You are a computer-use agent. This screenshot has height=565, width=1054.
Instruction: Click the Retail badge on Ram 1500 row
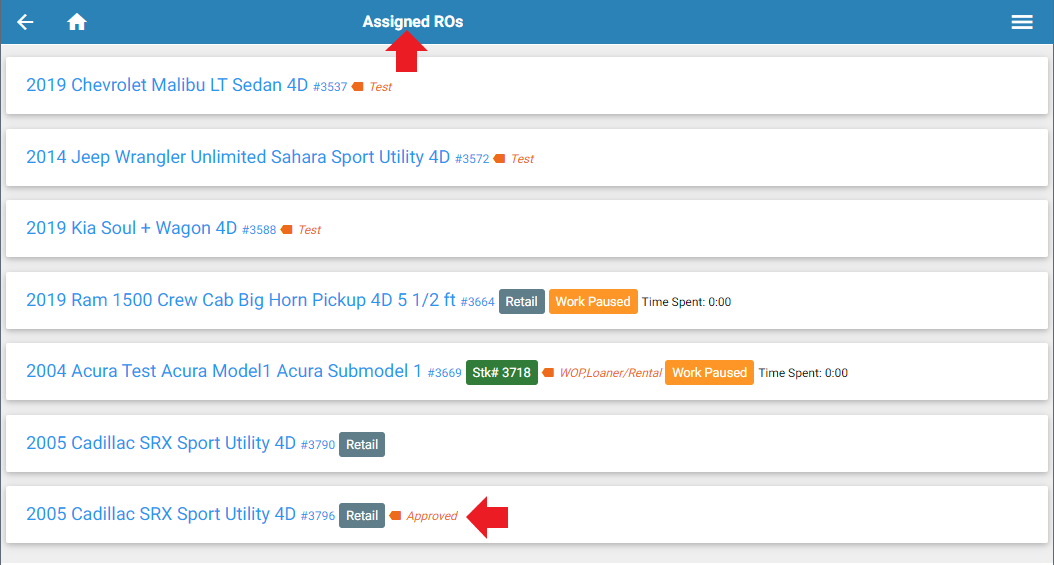[x=522, y=302]
